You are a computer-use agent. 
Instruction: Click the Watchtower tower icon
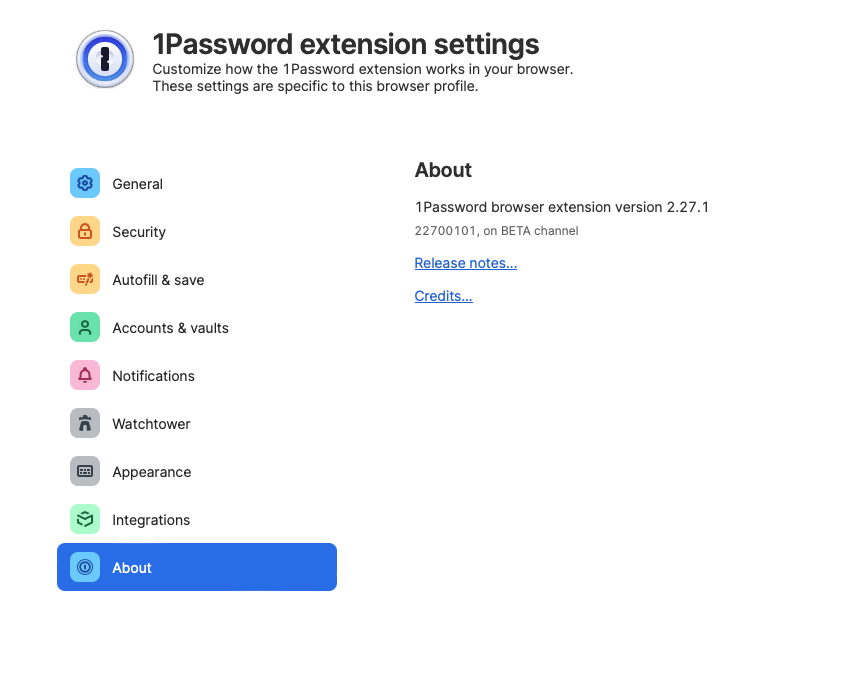click(85, 424)
